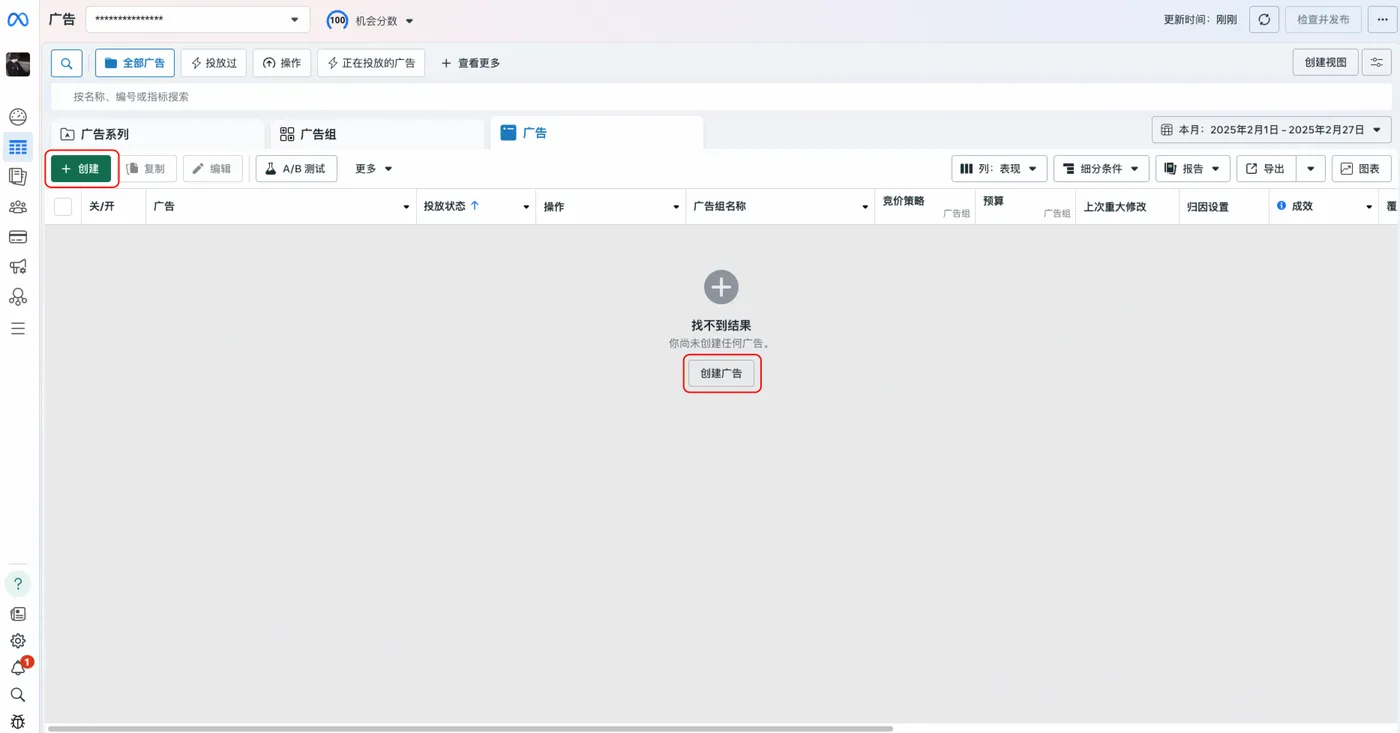Click the horizontal scrollbar below the table

pos(470,728)
